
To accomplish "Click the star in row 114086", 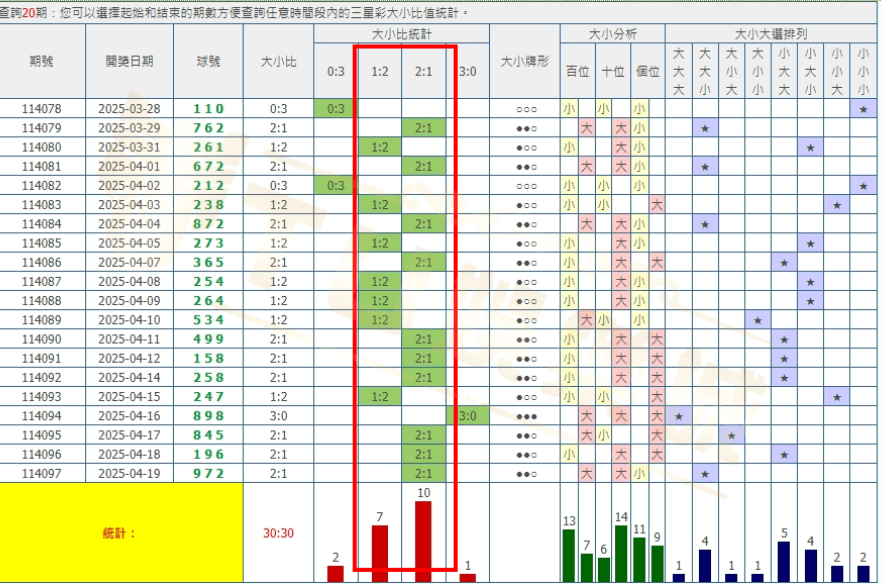I will coord(785,262).
